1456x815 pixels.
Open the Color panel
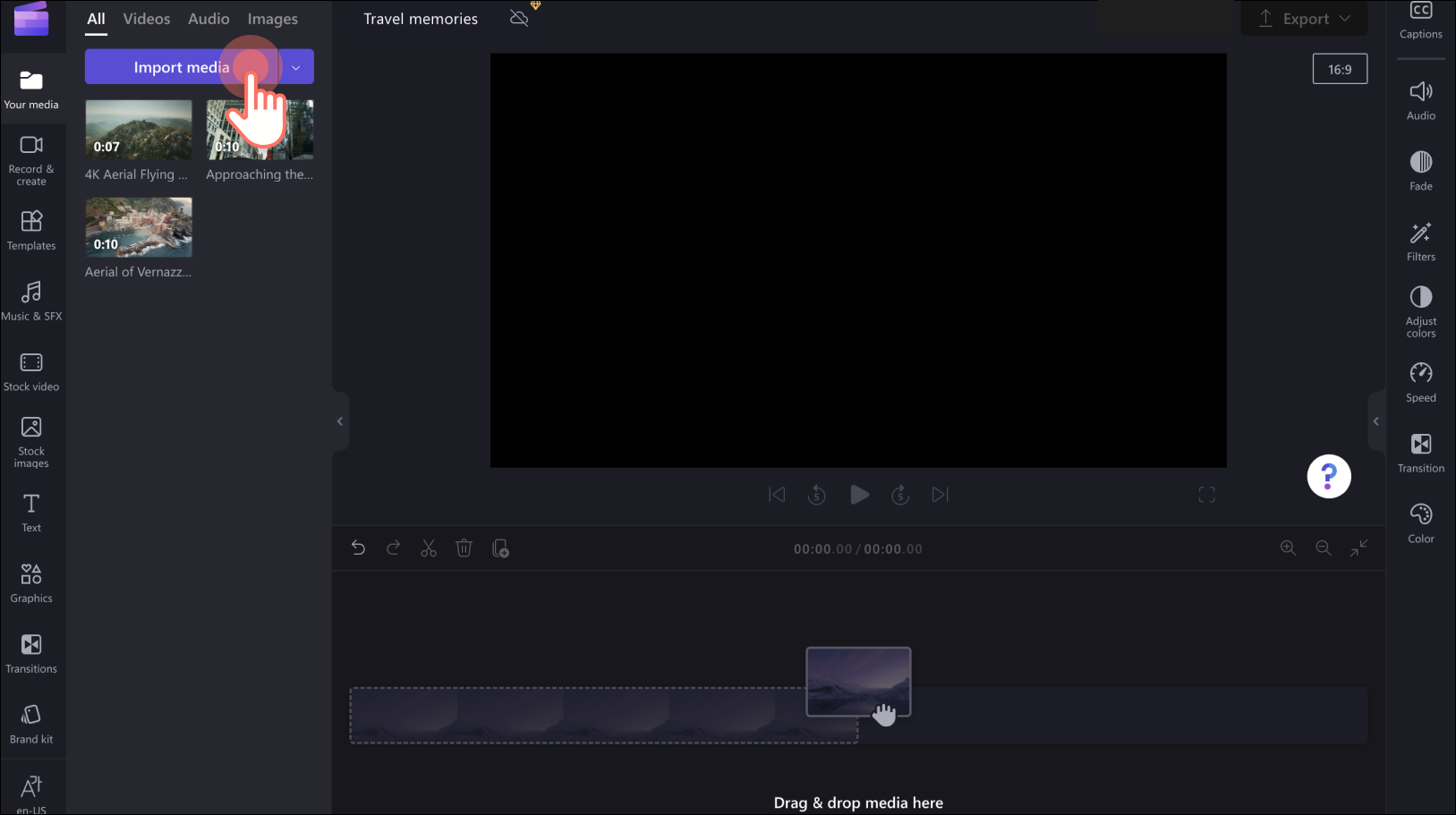click(x=1421, y=523)
